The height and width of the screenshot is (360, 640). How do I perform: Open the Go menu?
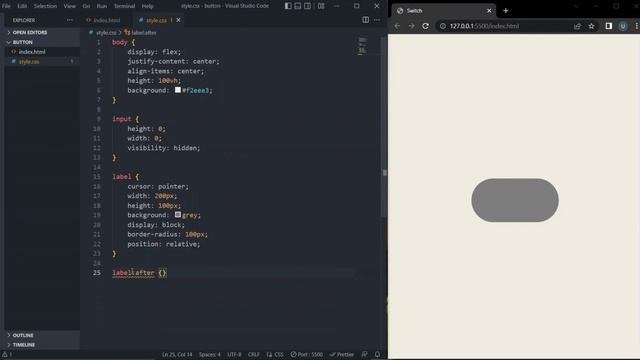86,6
